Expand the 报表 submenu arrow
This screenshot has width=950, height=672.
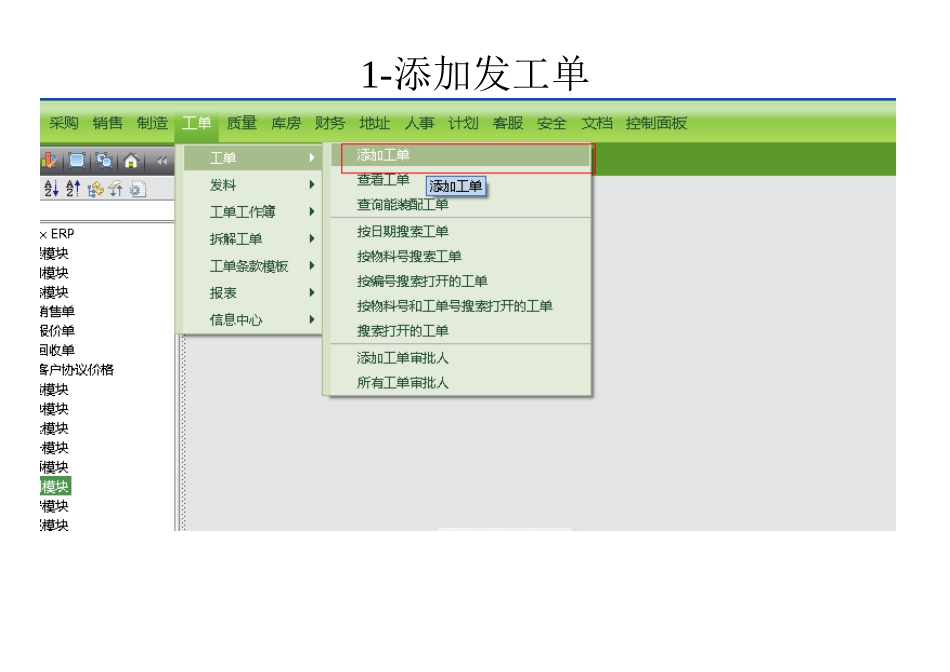tap(311, 293)
